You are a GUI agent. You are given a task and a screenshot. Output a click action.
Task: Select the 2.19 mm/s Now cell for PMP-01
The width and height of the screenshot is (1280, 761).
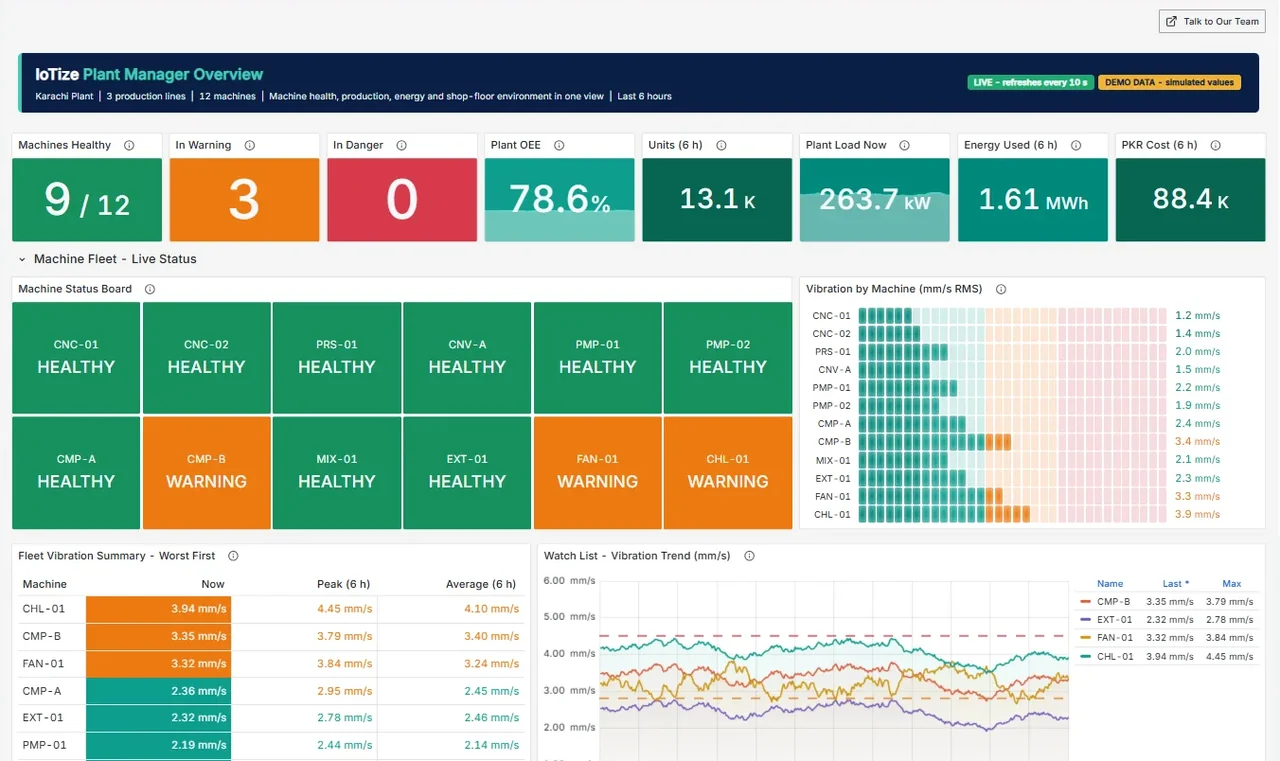[158, 745]
